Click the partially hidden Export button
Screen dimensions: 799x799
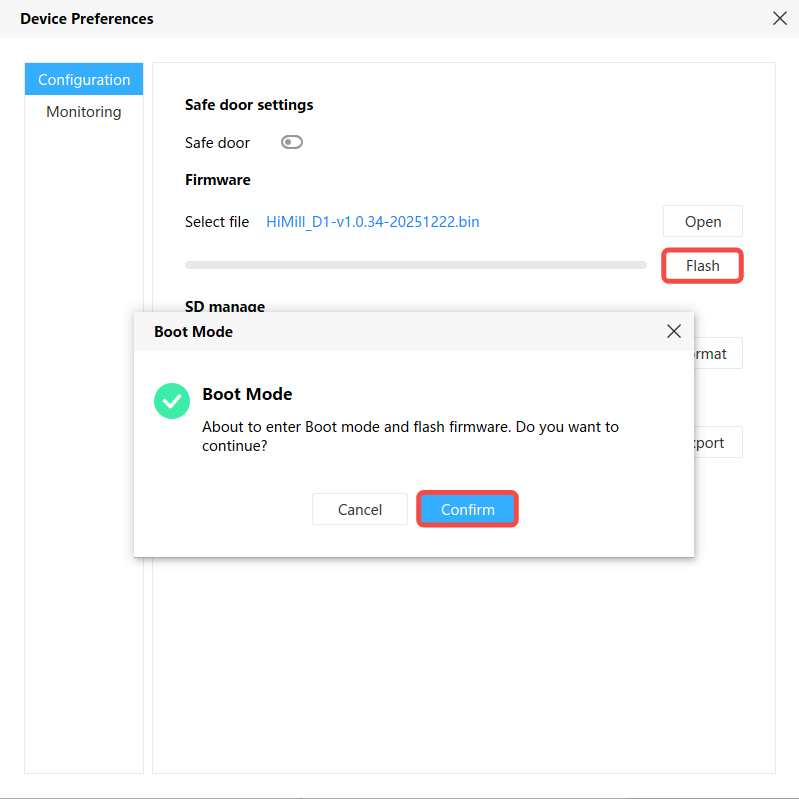[717, 442]
